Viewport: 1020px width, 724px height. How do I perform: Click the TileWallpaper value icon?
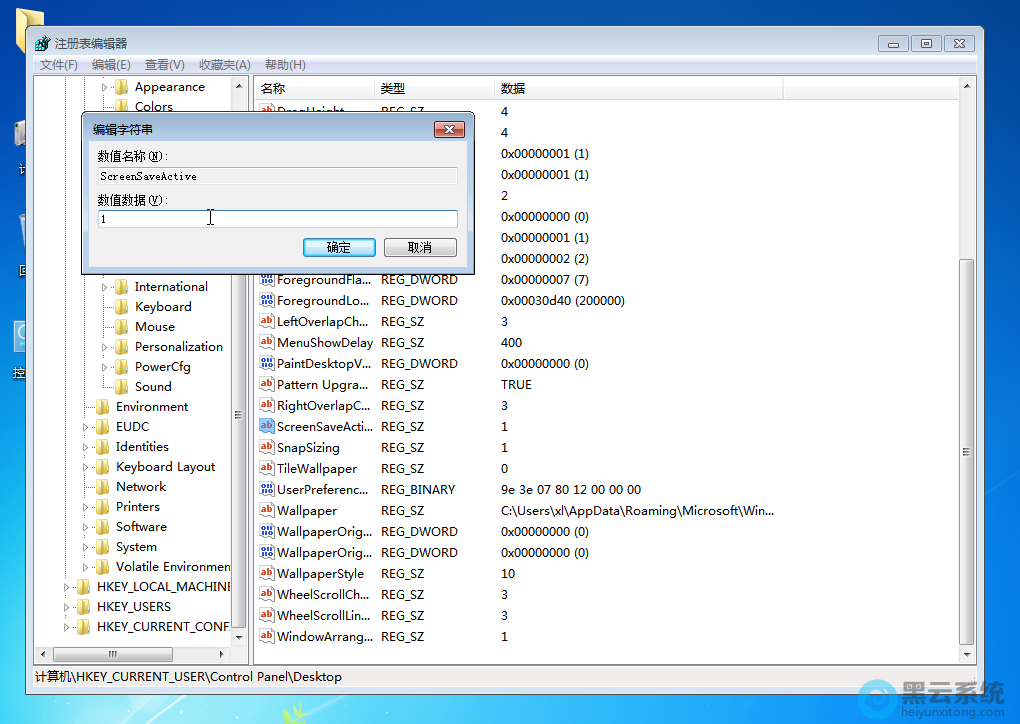pos(267,468)
